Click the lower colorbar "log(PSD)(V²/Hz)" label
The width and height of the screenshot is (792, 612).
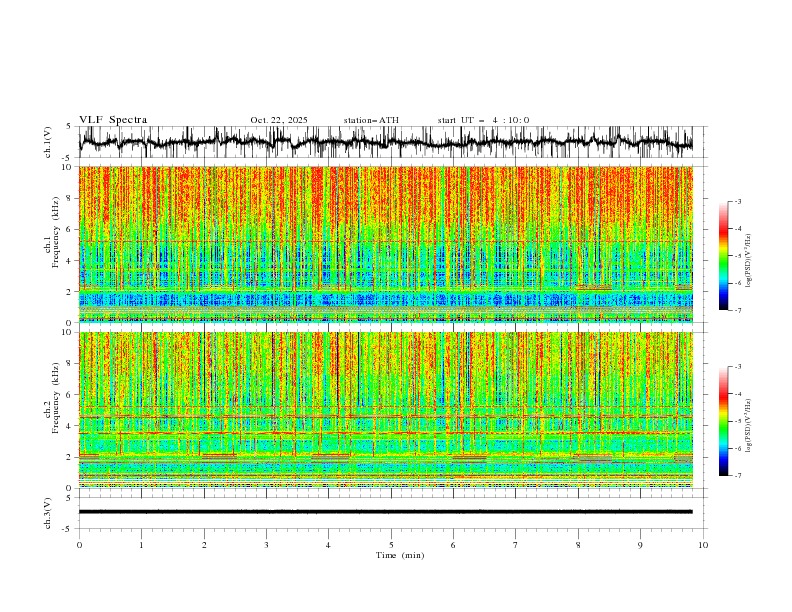click(748, 426)
